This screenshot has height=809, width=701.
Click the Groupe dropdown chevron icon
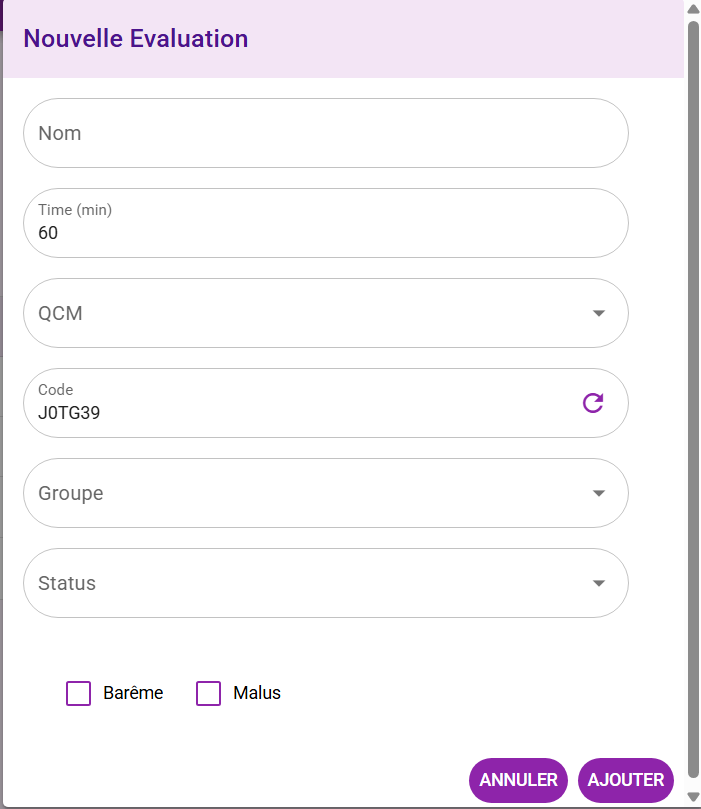(598, 493)
